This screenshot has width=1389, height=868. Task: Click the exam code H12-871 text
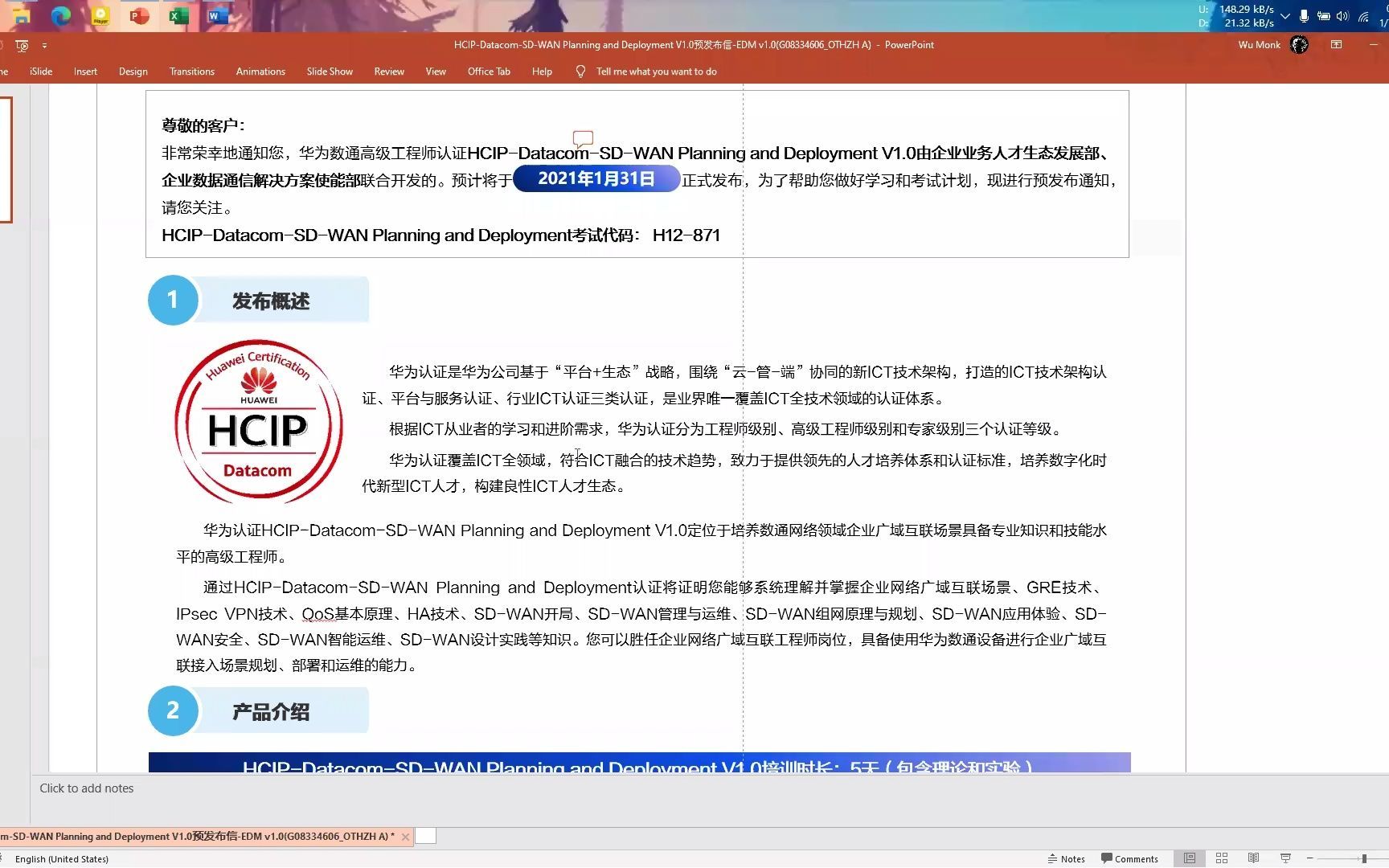686,235
